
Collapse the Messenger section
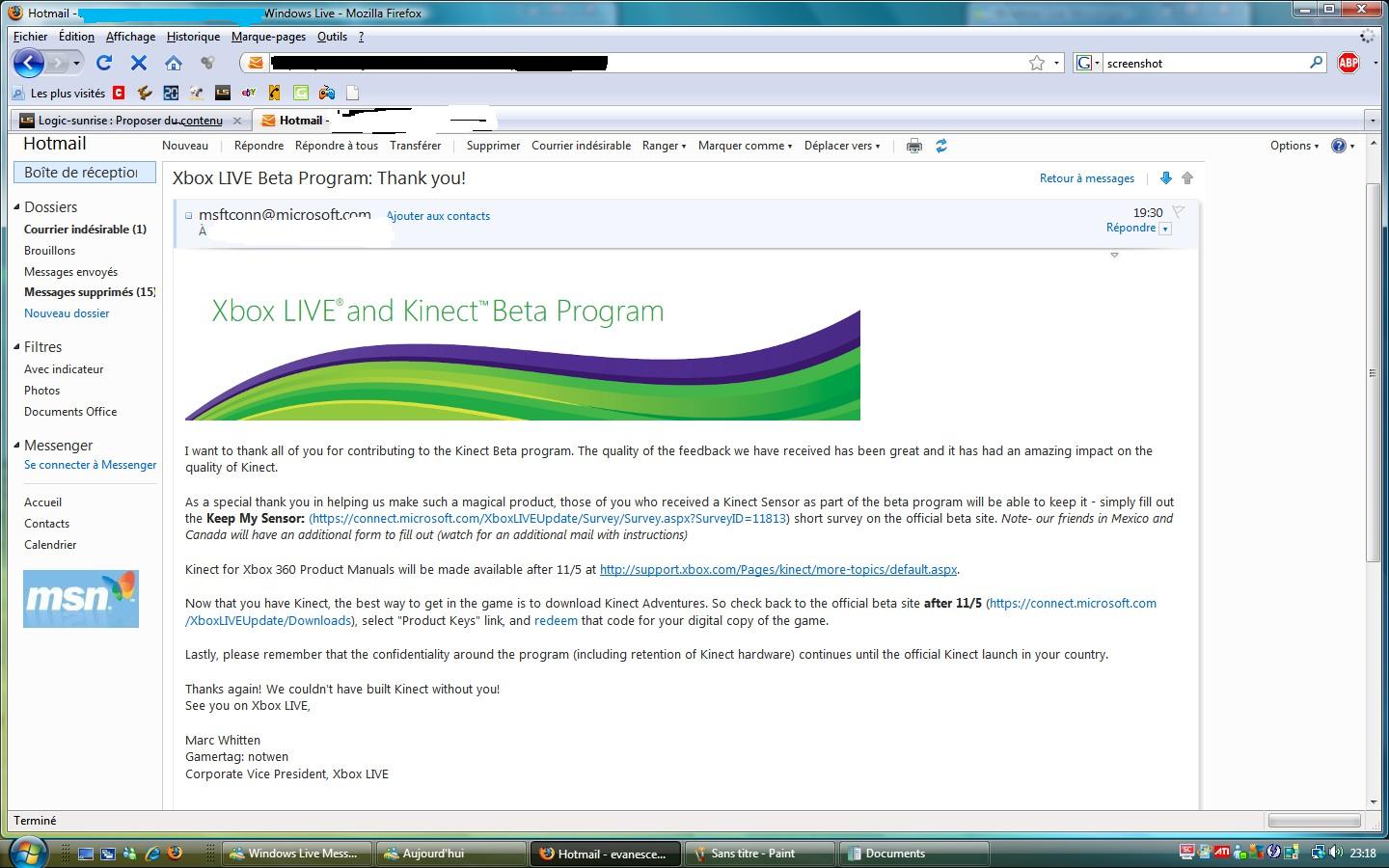16,446
